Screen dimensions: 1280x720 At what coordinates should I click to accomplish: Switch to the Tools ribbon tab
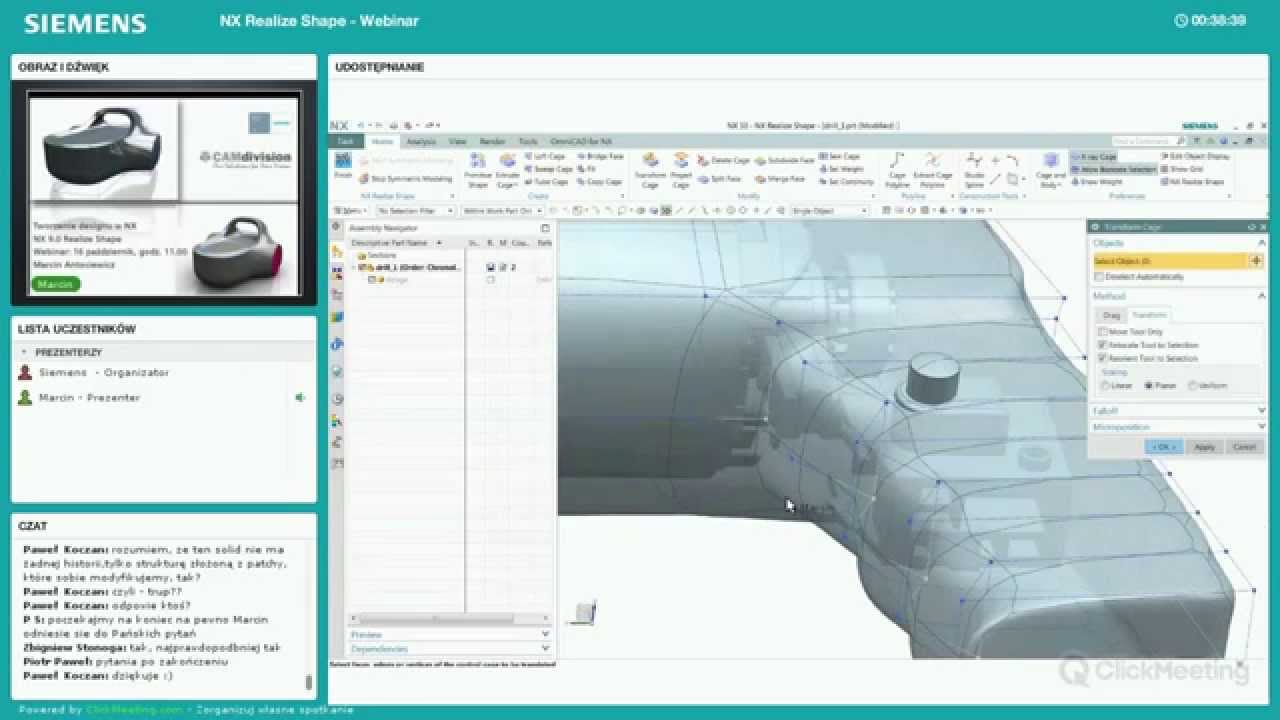(528, 142)
